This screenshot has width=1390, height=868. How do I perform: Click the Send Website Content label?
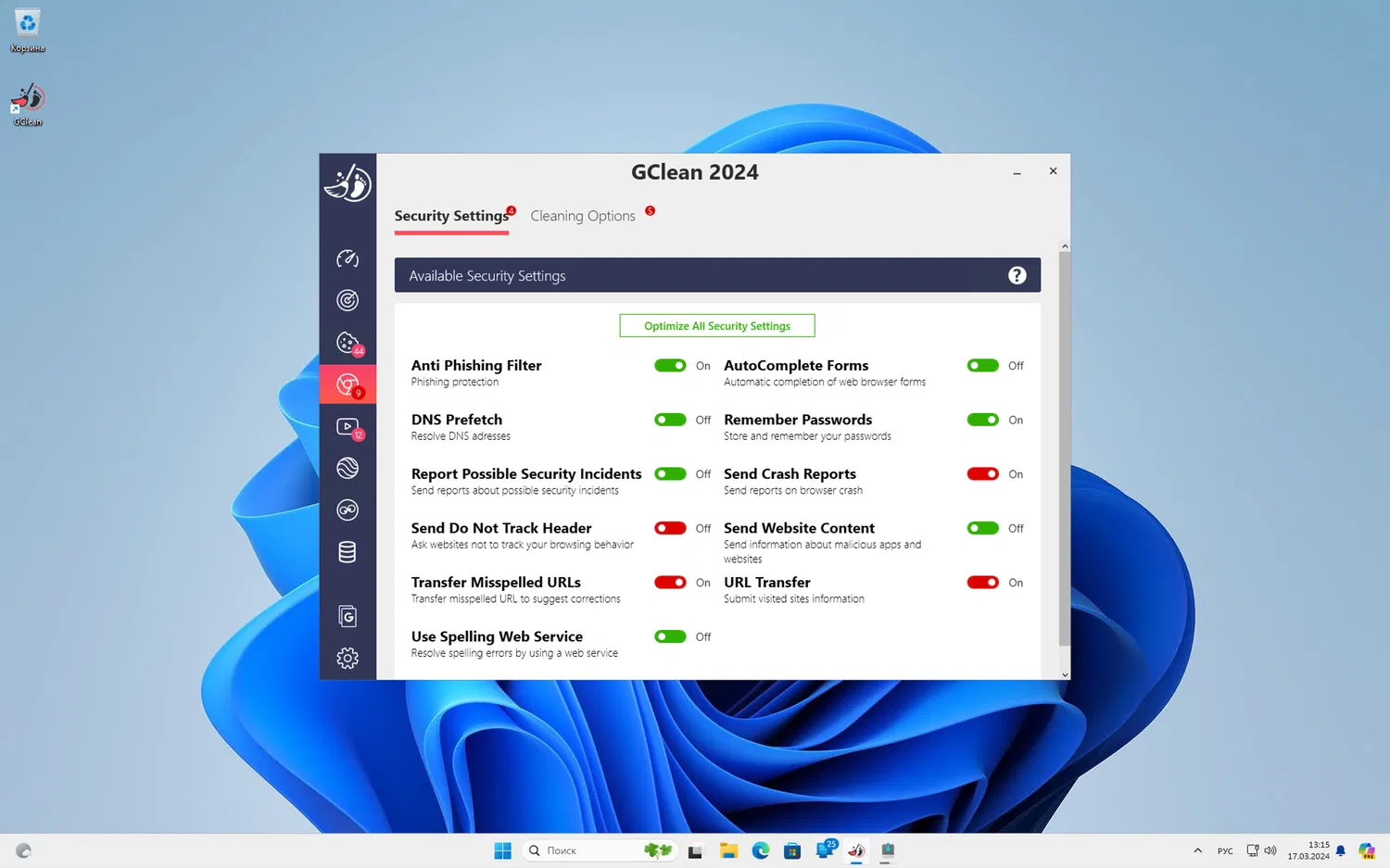pyautogui.click(x=799, y=528)
